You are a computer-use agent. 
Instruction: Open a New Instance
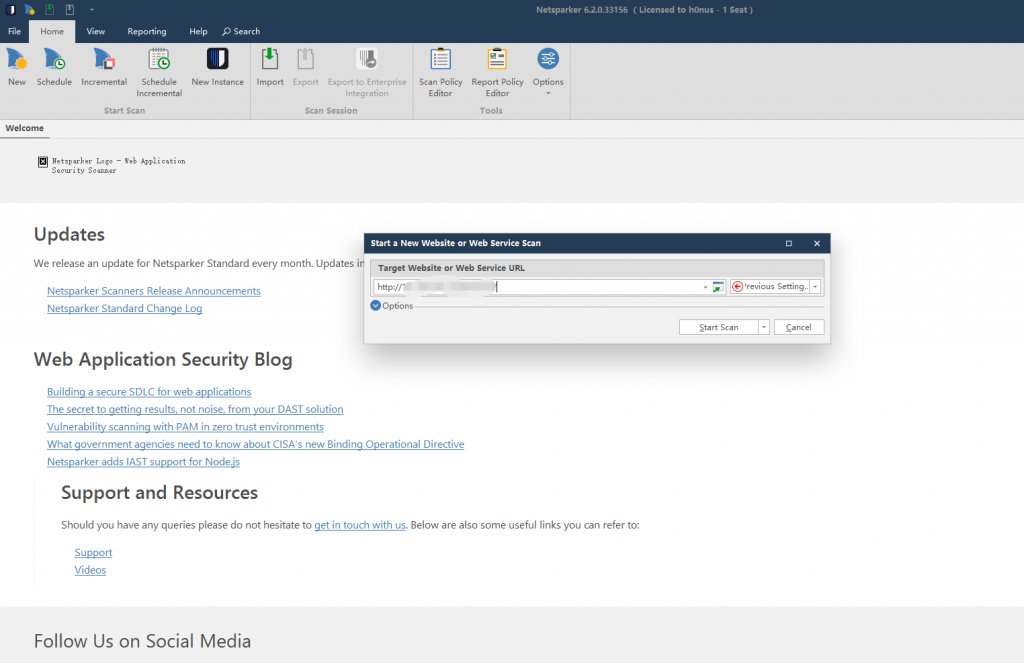tap(217, 67)
